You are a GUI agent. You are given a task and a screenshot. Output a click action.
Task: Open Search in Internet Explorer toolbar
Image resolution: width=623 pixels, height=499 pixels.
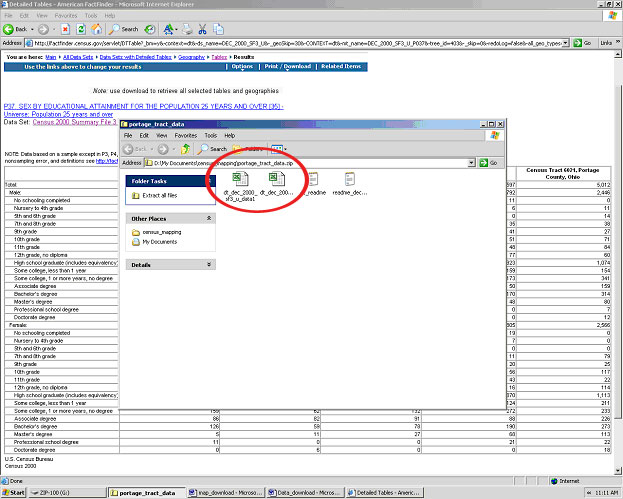coord(124,29)
